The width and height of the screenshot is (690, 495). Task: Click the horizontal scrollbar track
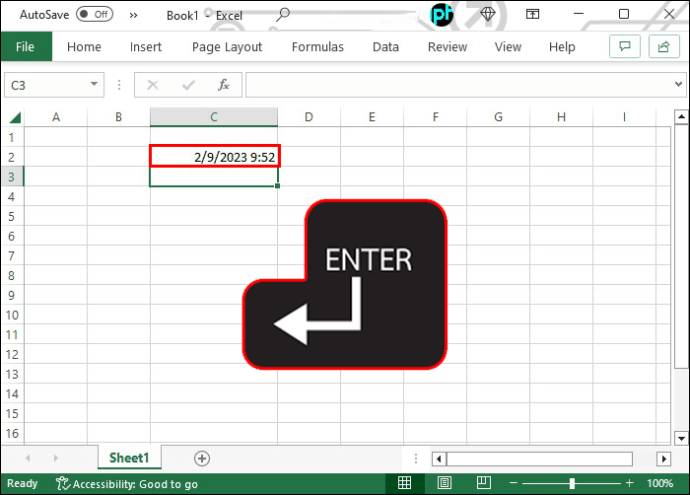pos(540,459)
